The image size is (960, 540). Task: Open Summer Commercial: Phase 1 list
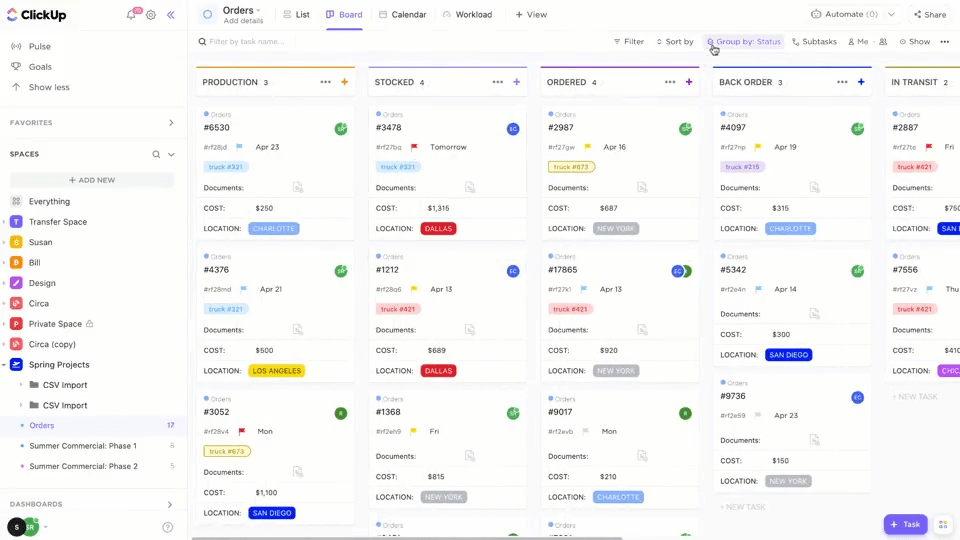click(83, 446)
